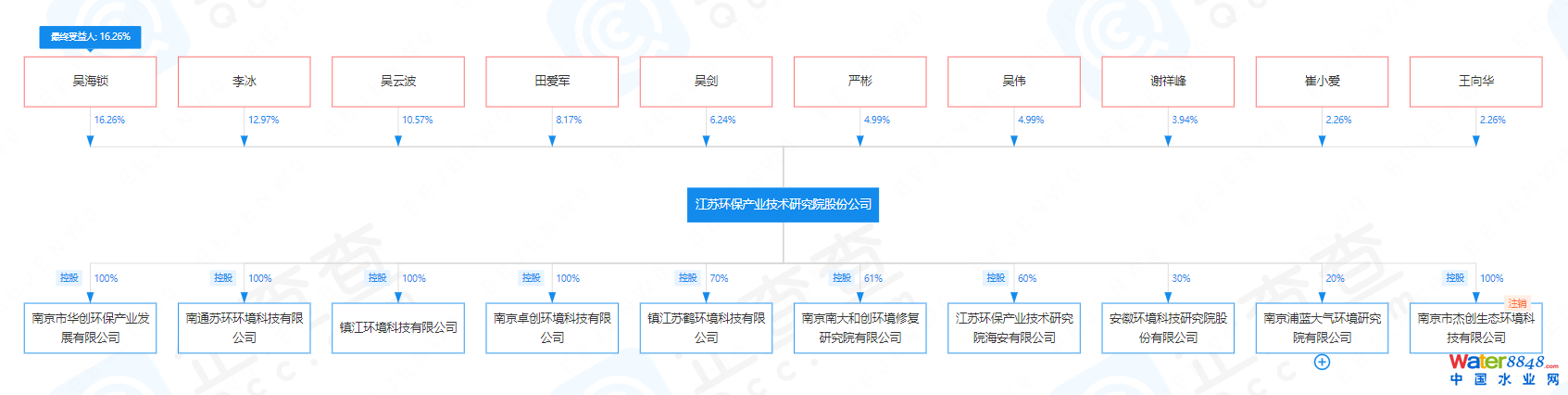Open subsidiary 安徽环境科技研究院股份有限公司
This screenshot has height=395, width=1568.
pos(1168,327)
